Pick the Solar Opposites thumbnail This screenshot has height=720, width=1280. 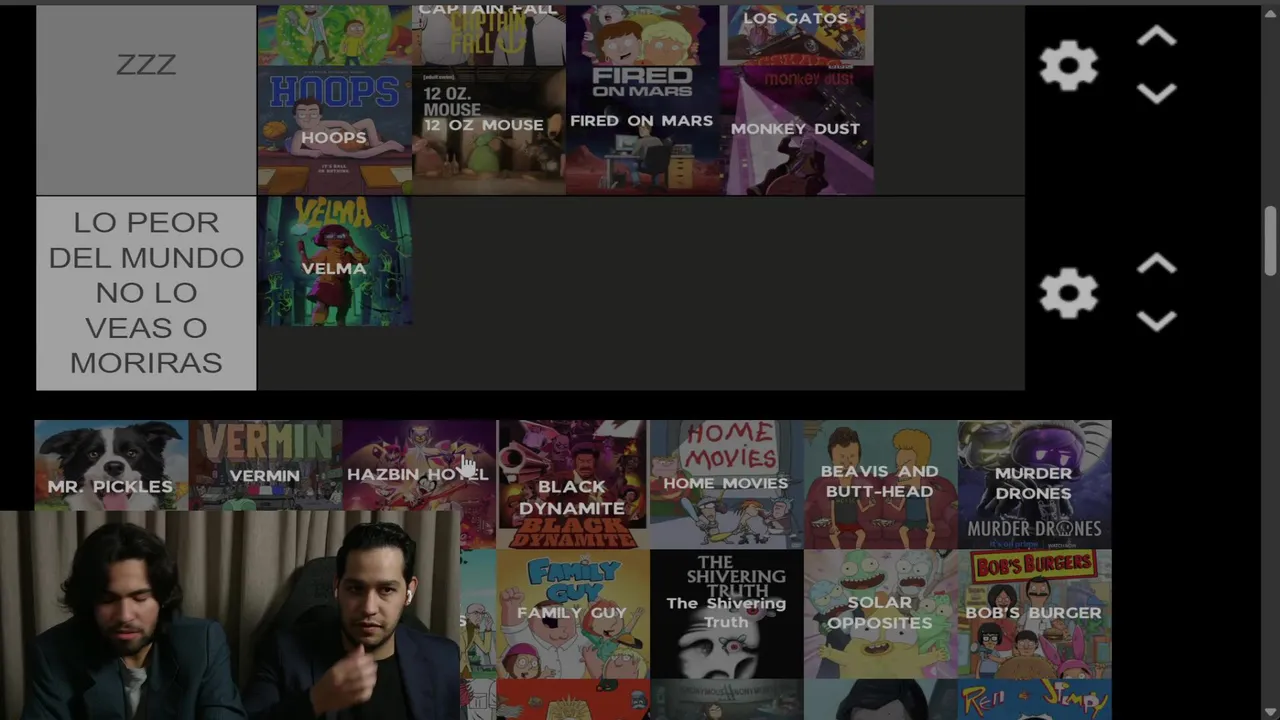pos(880,614)
